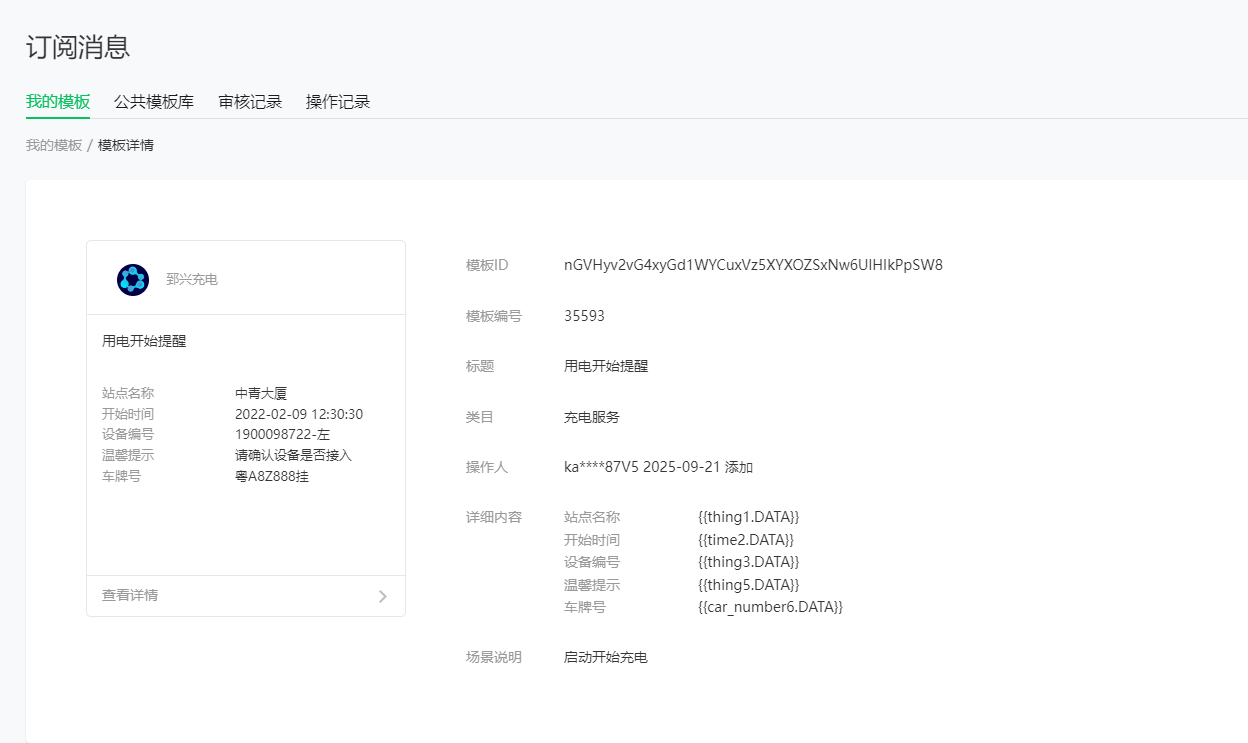This screenshot has width=1248, height=743.
Task: Select the 操作记录 tab
Action: [x=338, y=101]
